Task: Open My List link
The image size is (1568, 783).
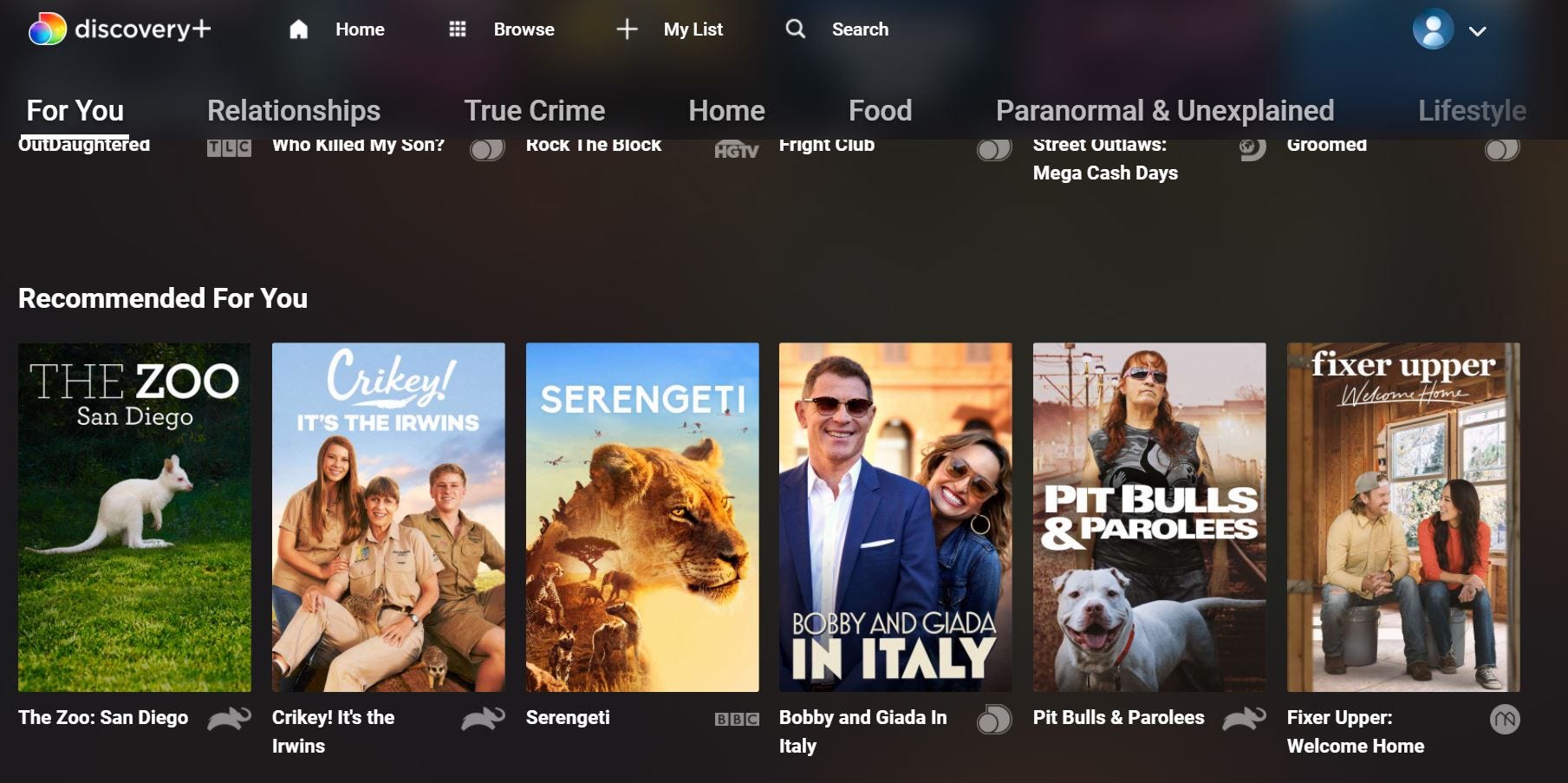Action: point(693,29)
